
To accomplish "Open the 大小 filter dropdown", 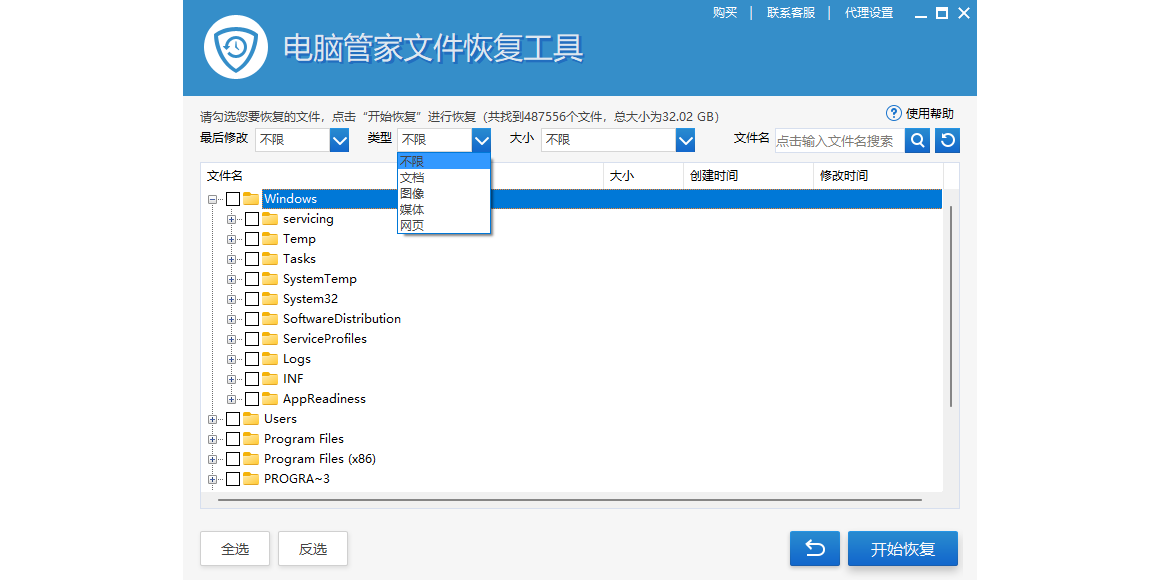I will tap(685, 140).
